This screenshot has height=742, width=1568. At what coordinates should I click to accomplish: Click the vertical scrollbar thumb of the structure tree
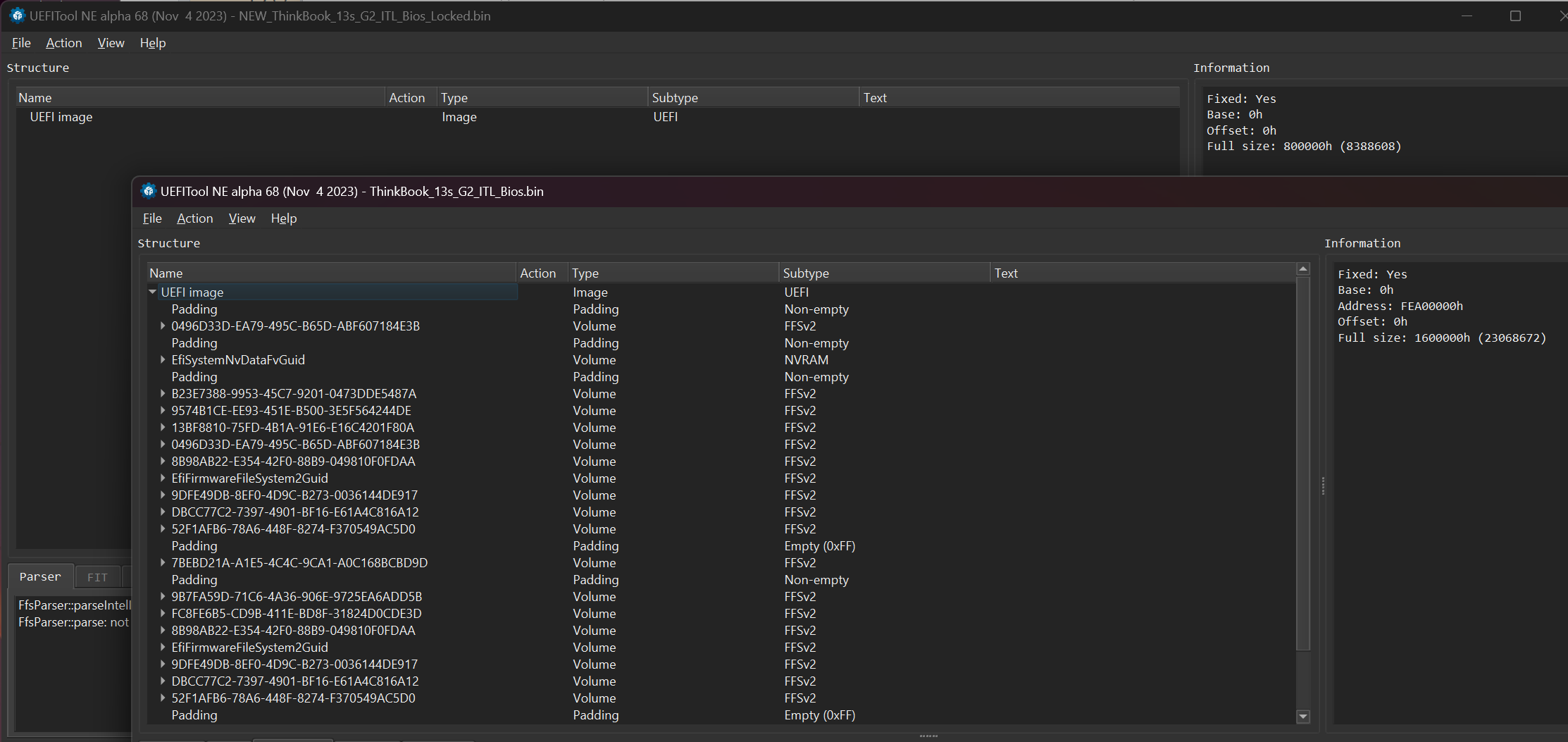click(x=1303, y=464)
